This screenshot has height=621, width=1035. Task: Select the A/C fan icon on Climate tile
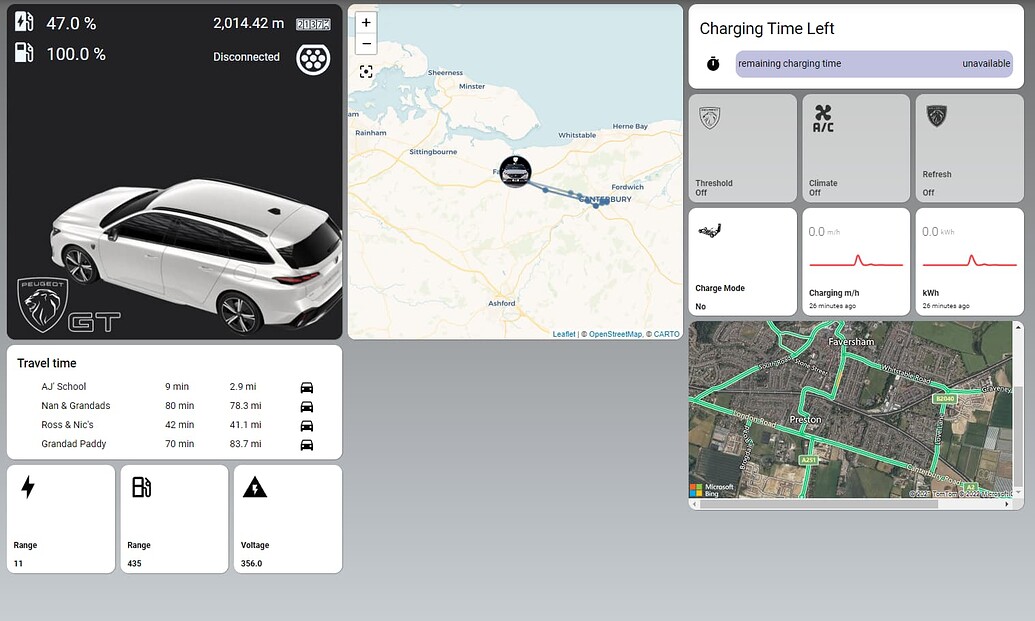point(823,117)
